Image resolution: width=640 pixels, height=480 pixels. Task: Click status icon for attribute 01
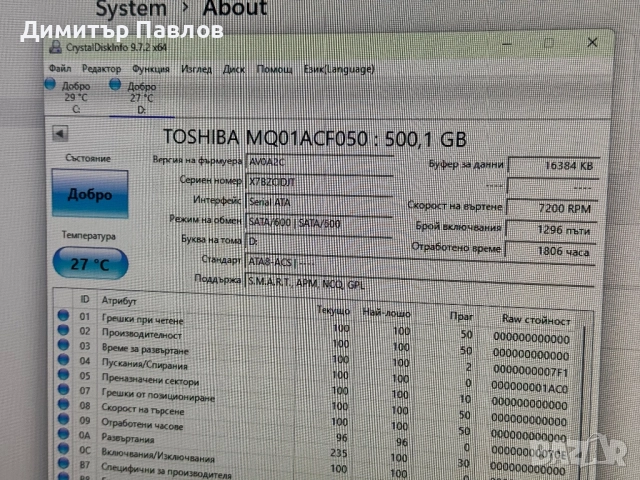click(63, 315)
